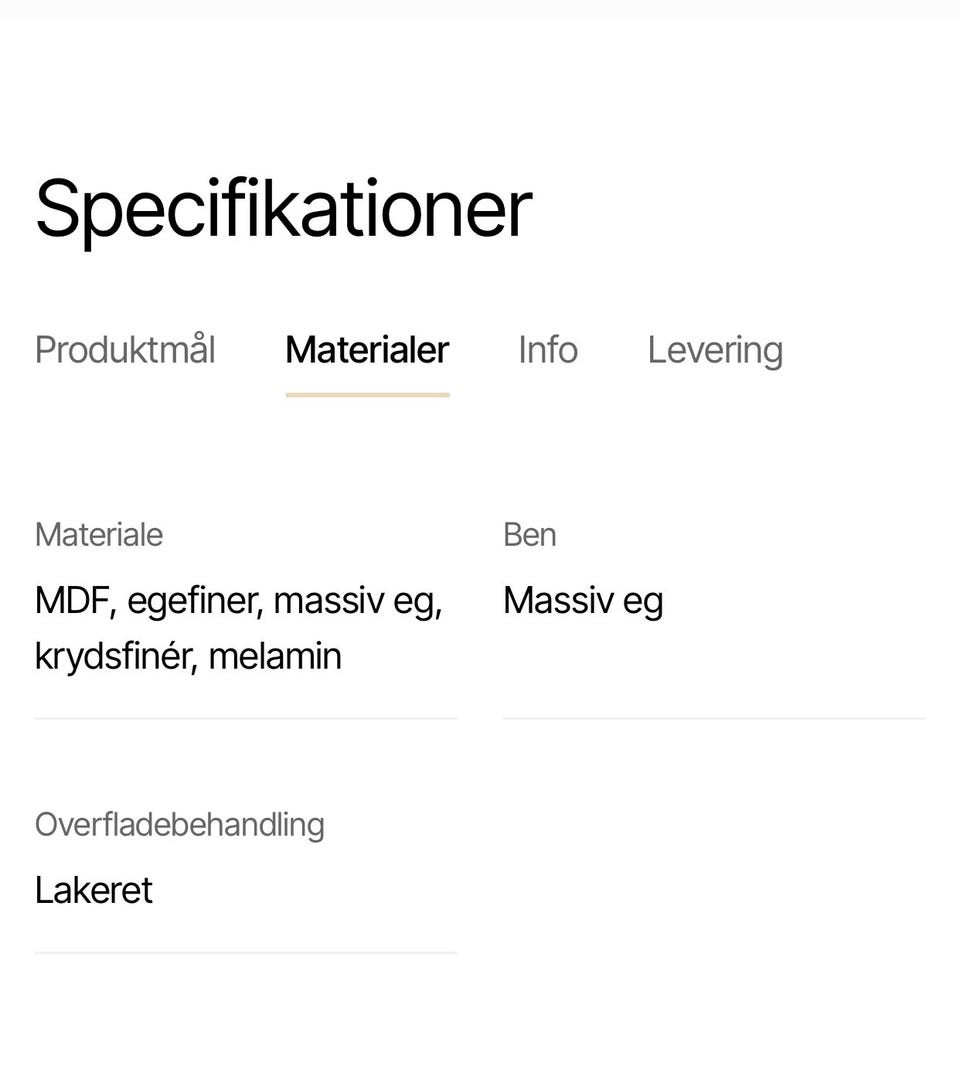Click the Produktmål tab label text
Image resolution: width=960 pixels, height=1090 pixels.
[x=124, y=350]
